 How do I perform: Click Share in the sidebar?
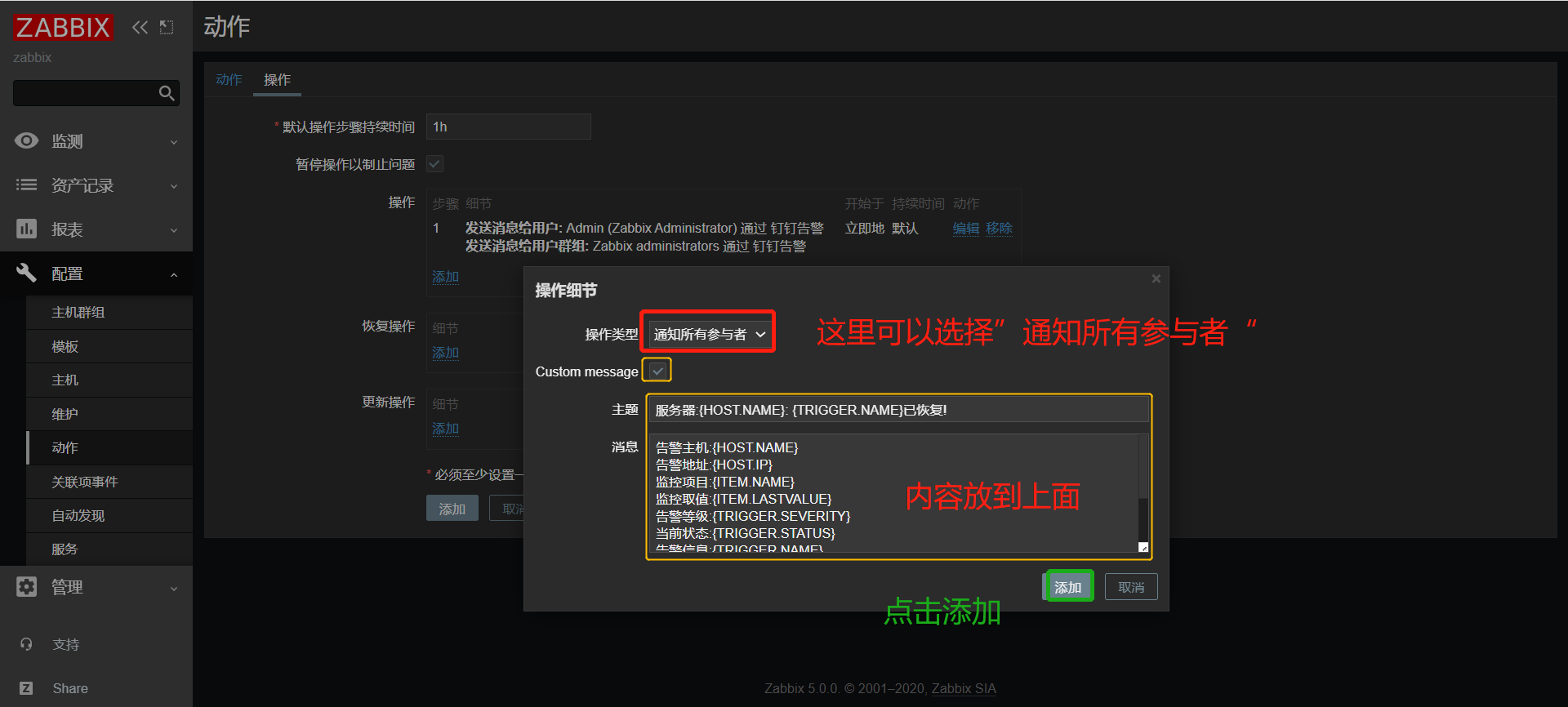[70, 689]
